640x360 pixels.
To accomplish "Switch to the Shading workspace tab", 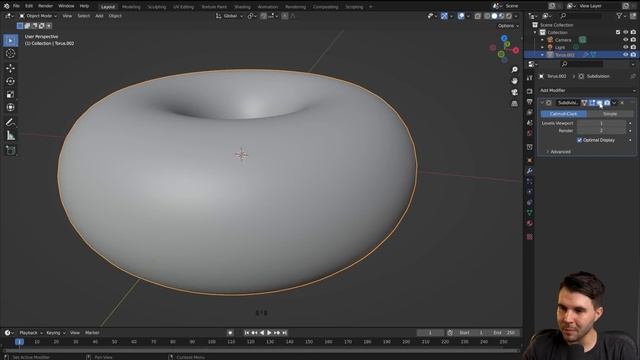I will tap(242, 7).
